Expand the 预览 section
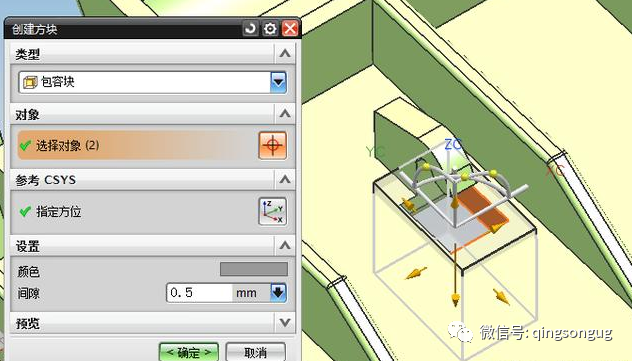This screenshot has height=361, width=632. (x=285, y=322)
